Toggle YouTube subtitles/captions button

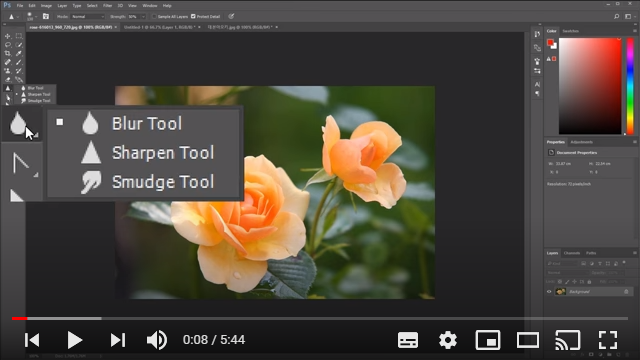pos(408,340)
